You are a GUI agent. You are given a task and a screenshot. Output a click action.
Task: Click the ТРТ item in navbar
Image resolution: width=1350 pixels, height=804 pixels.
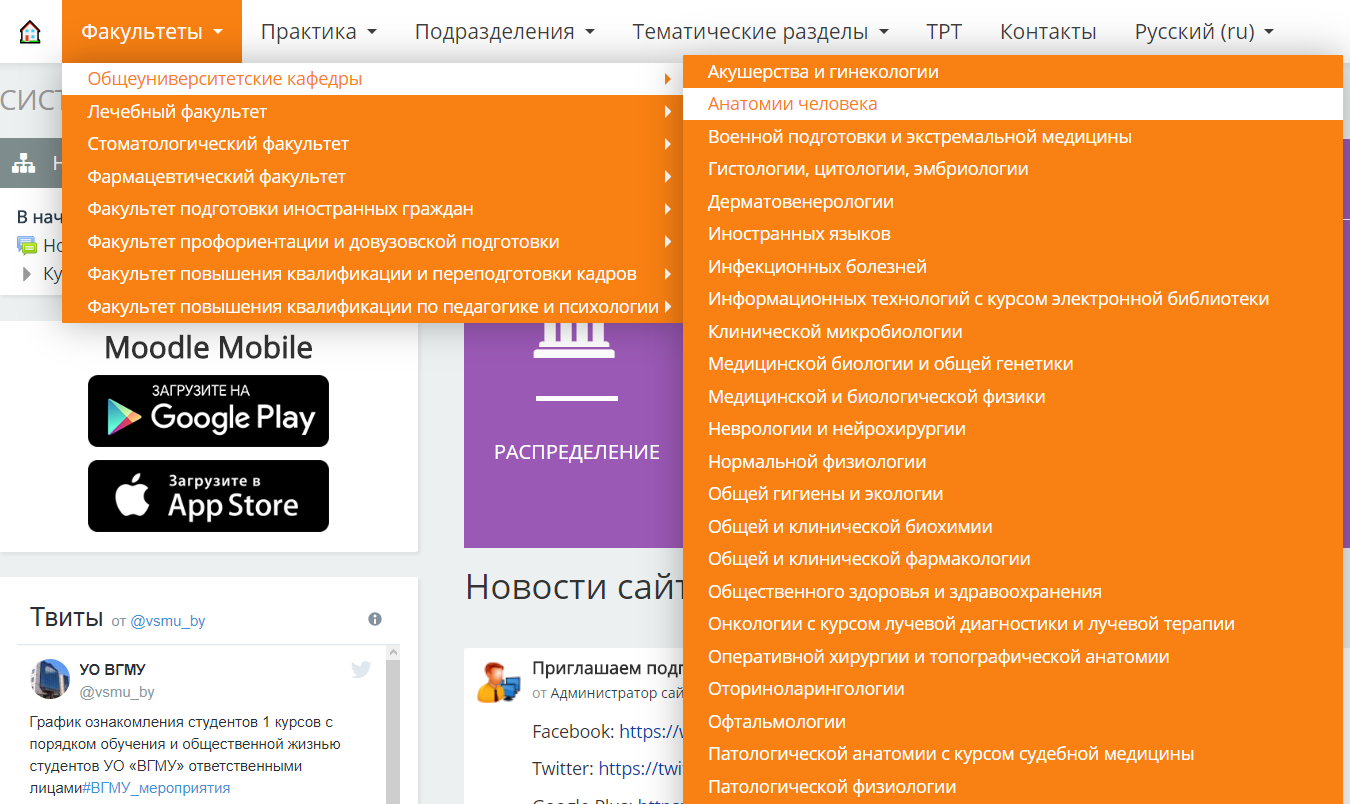(x=944, y=32)
